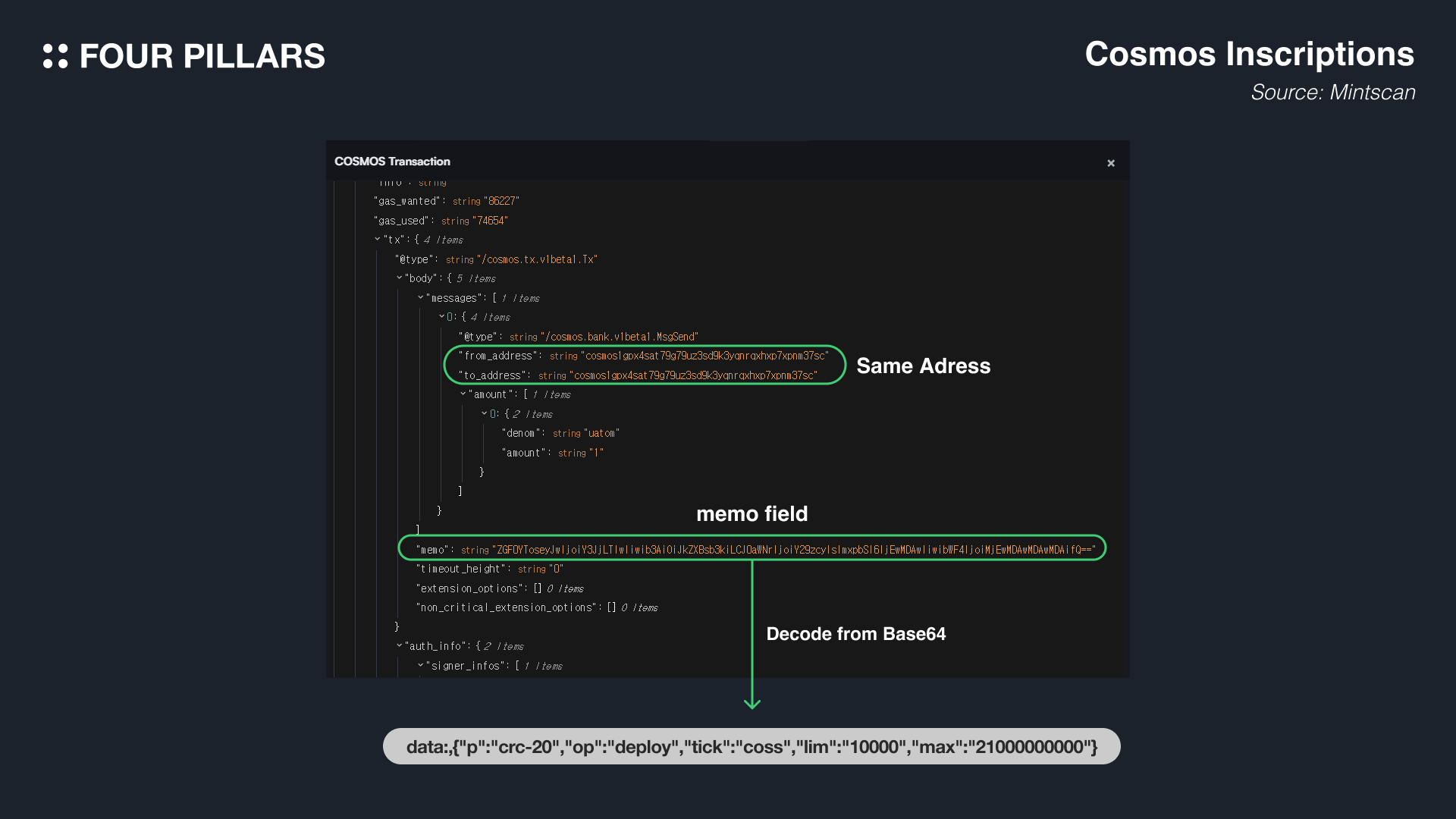Collapse the "messages" array chevron
Screen dimensions: 1456x819
click(x=420, y=297)
